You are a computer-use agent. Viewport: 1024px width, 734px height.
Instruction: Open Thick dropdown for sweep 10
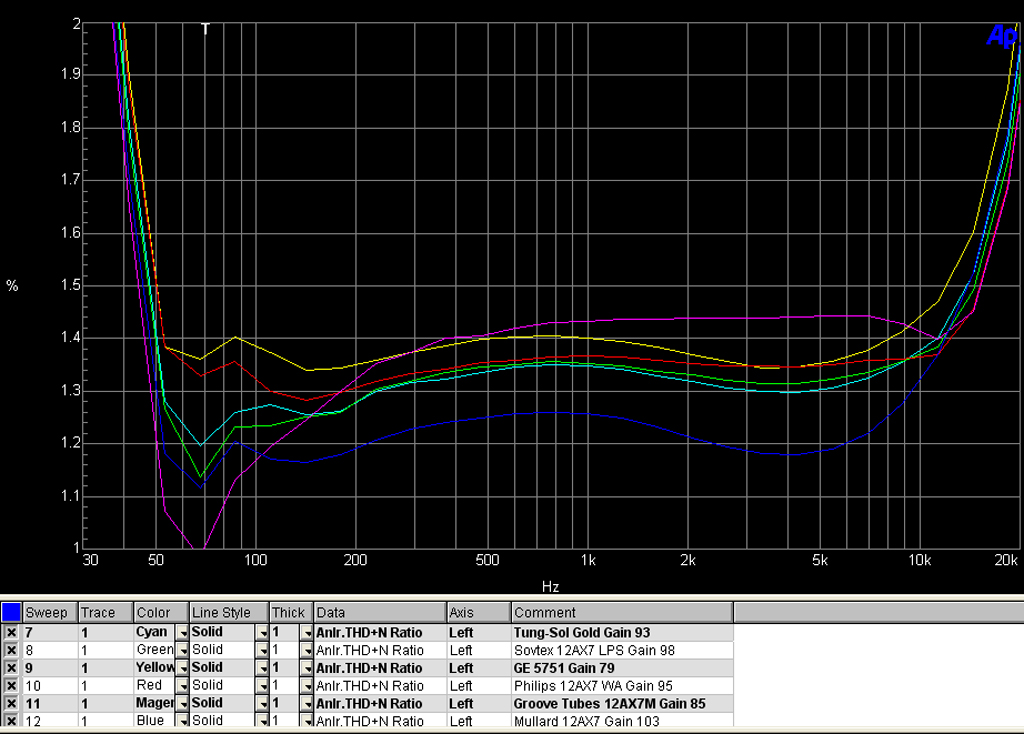tap(307, 686)
